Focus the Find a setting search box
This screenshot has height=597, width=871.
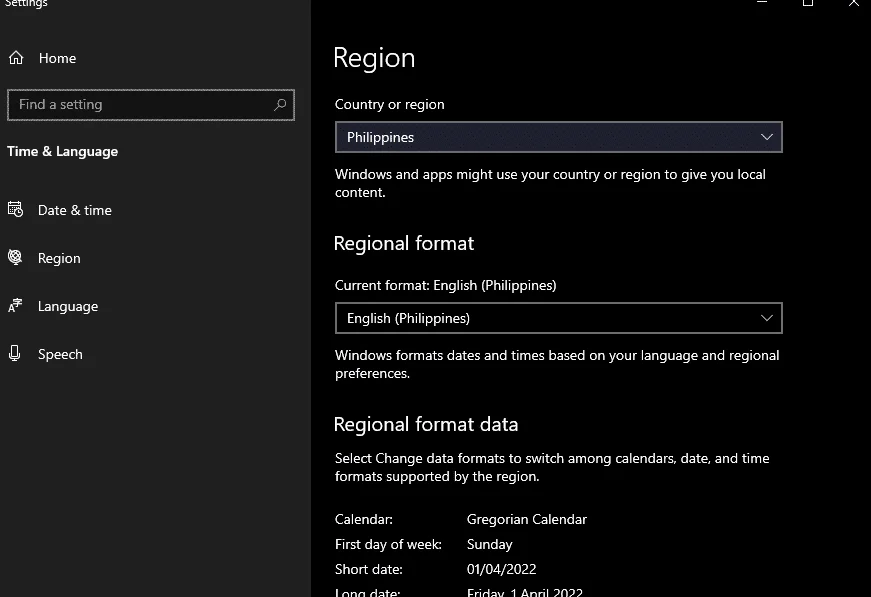[151, 104]
